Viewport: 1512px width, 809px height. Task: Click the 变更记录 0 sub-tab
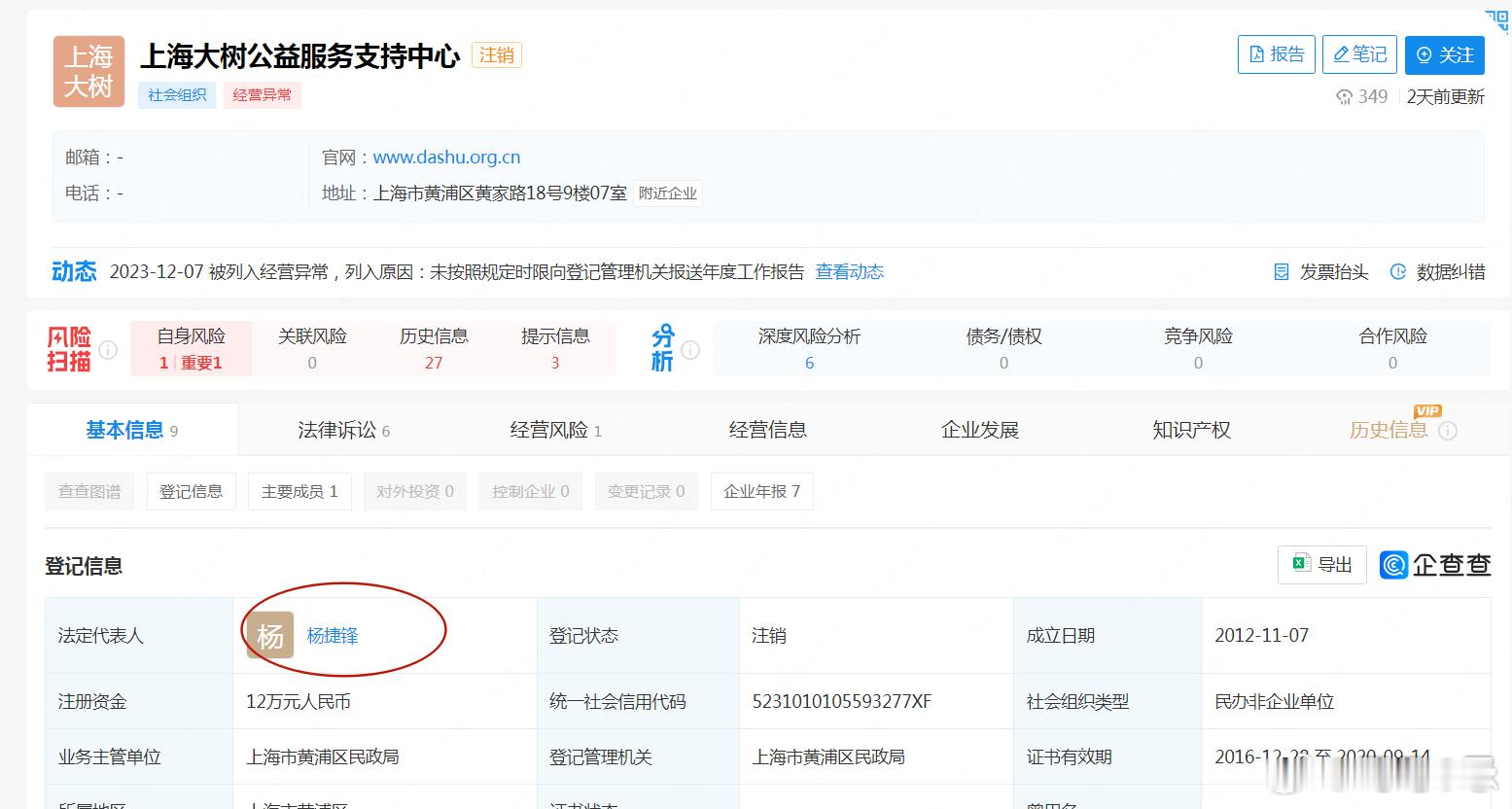coord(647,491)
